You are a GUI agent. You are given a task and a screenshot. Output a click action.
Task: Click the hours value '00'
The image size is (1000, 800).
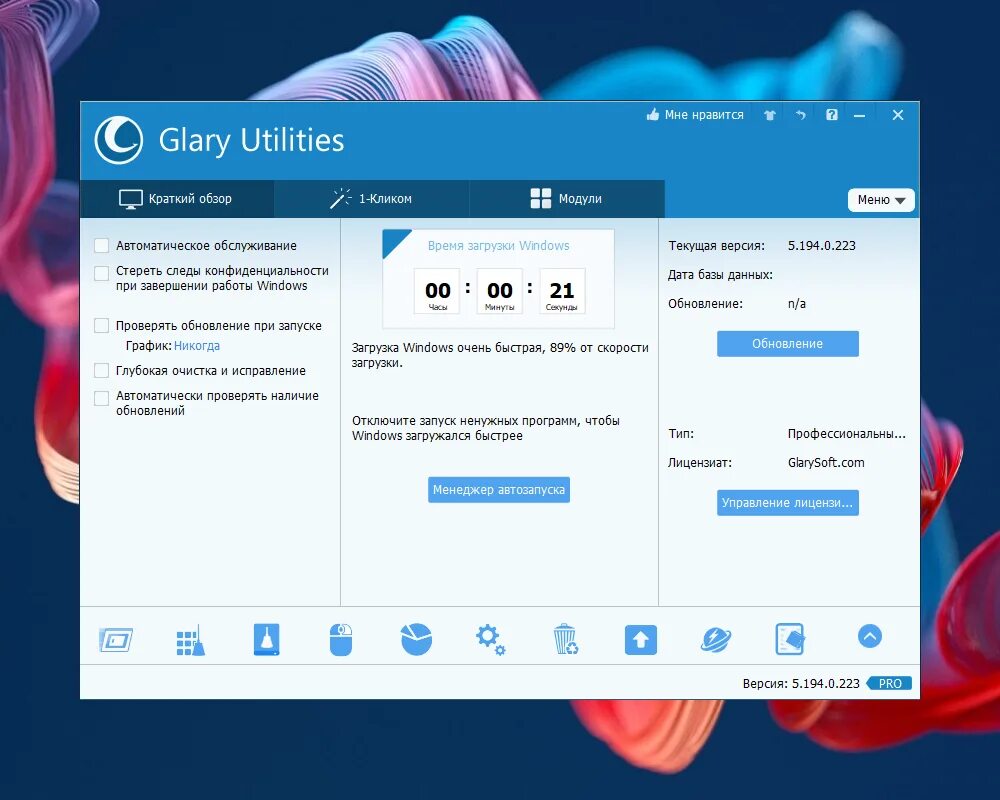point(438,290)
